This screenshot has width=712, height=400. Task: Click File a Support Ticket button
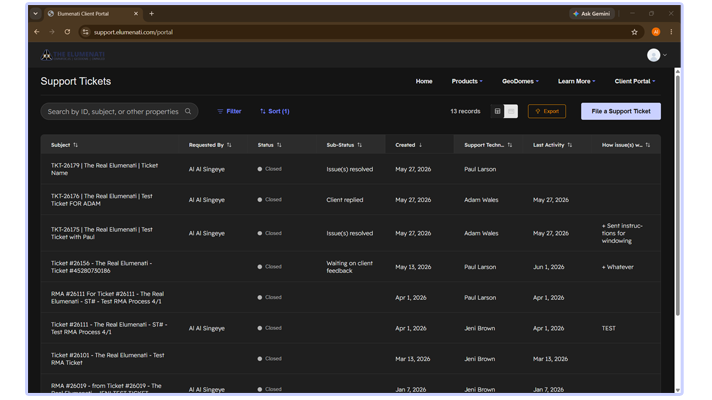click(x=621, y=111)
